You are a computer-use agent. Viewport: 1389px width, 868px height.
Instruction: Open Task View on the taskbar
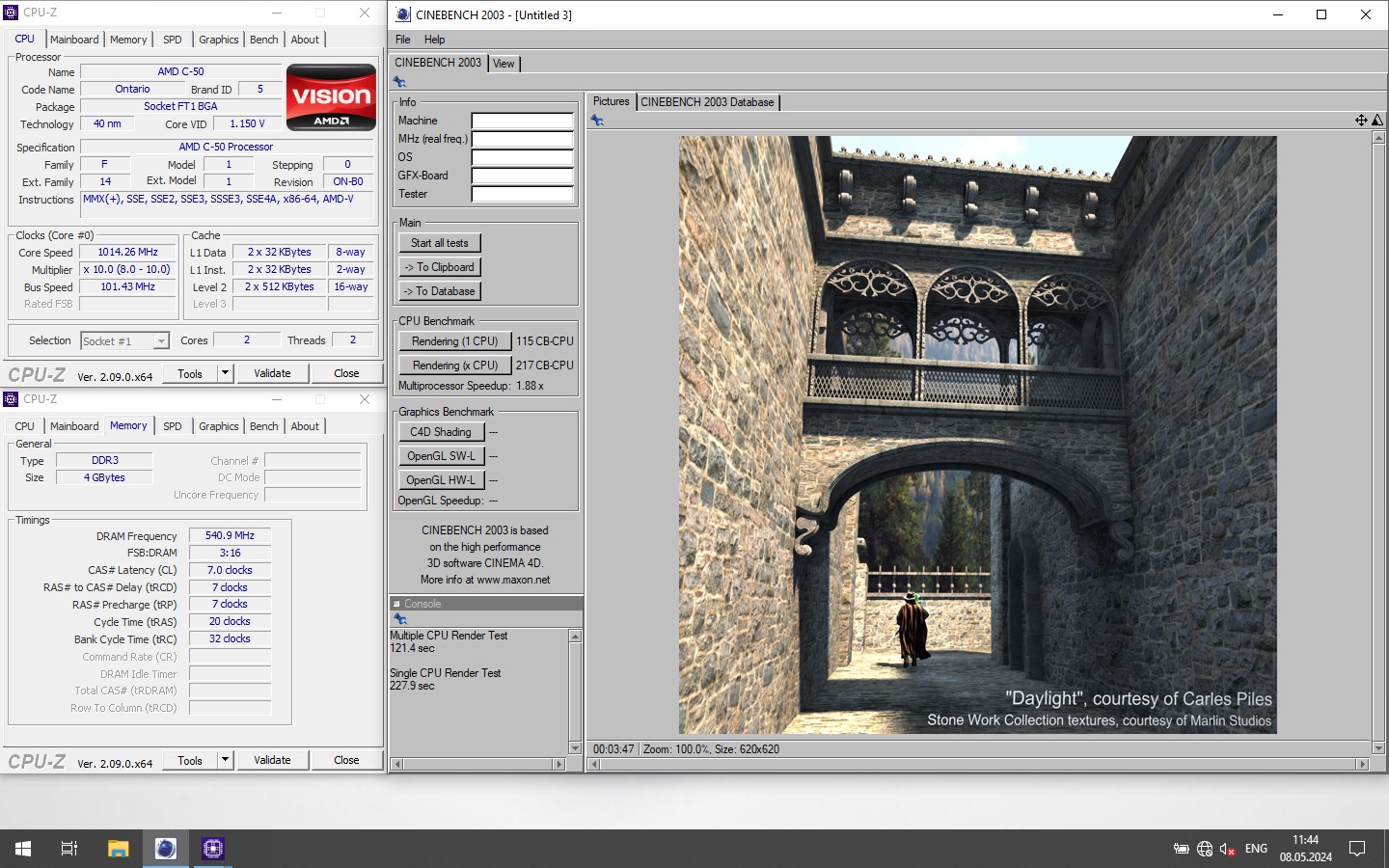(69, 849)
